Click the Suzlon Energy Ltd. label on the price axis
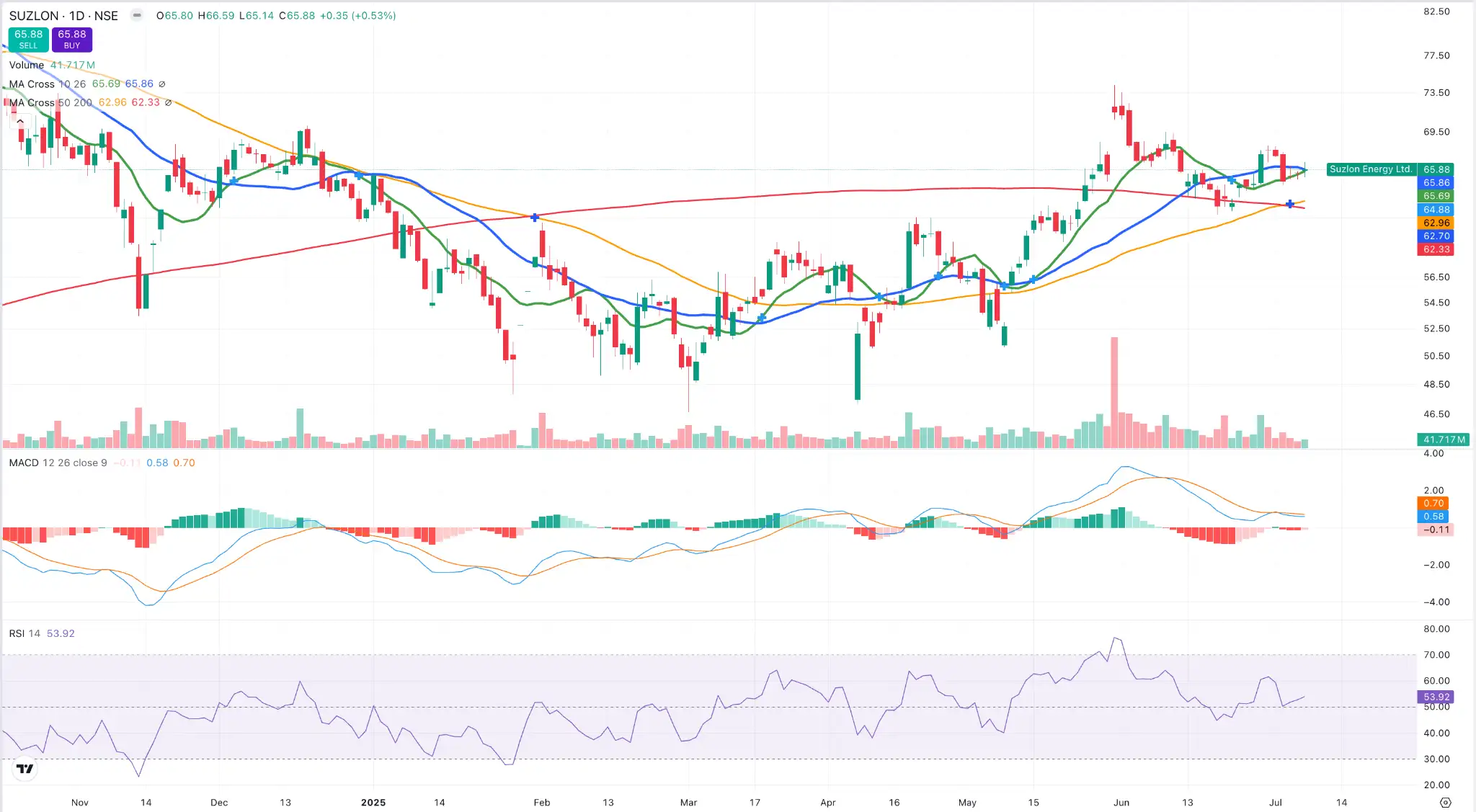The image size is (1476, 812). [x=1370, y=169]
